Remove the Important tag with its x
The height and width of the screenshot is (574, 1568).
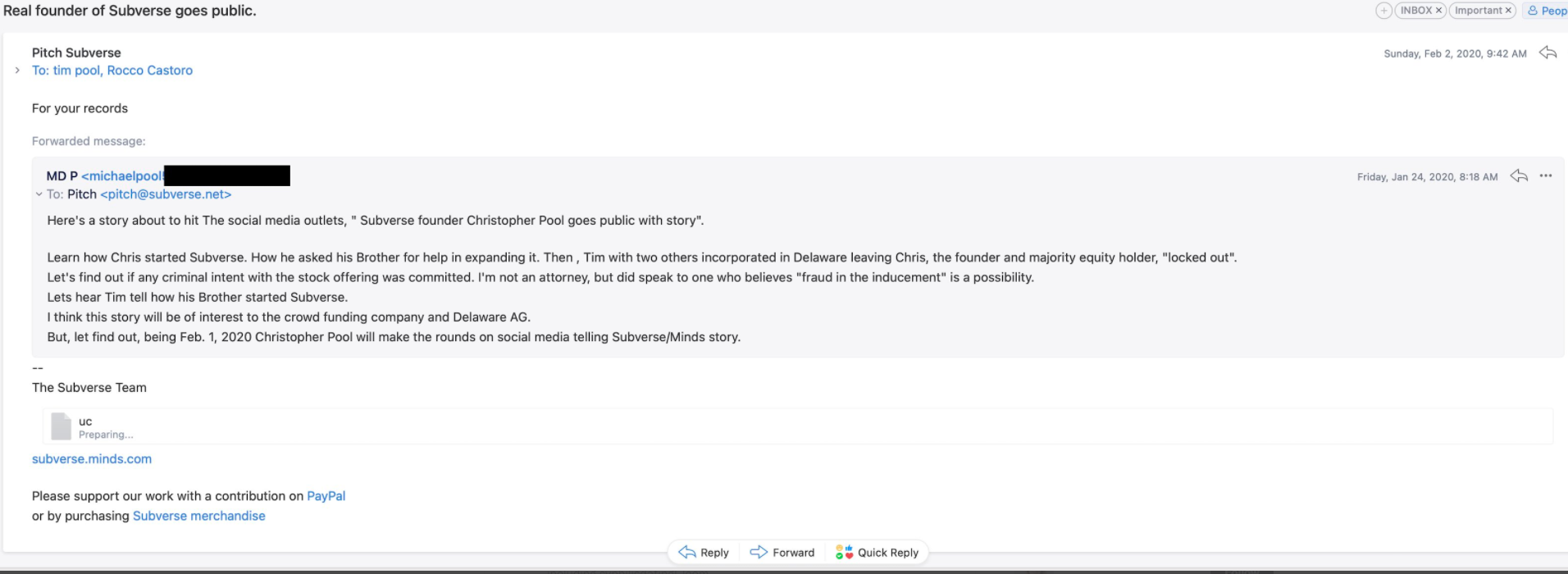coord(1507,11)
